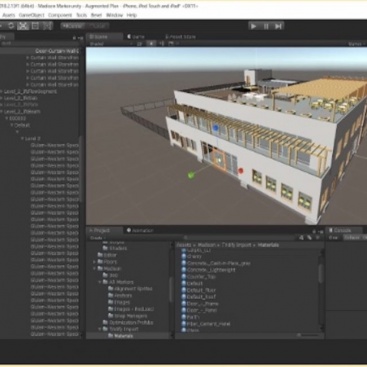
Task: Open the Editor folder in Project
Action: pos(107,255)
